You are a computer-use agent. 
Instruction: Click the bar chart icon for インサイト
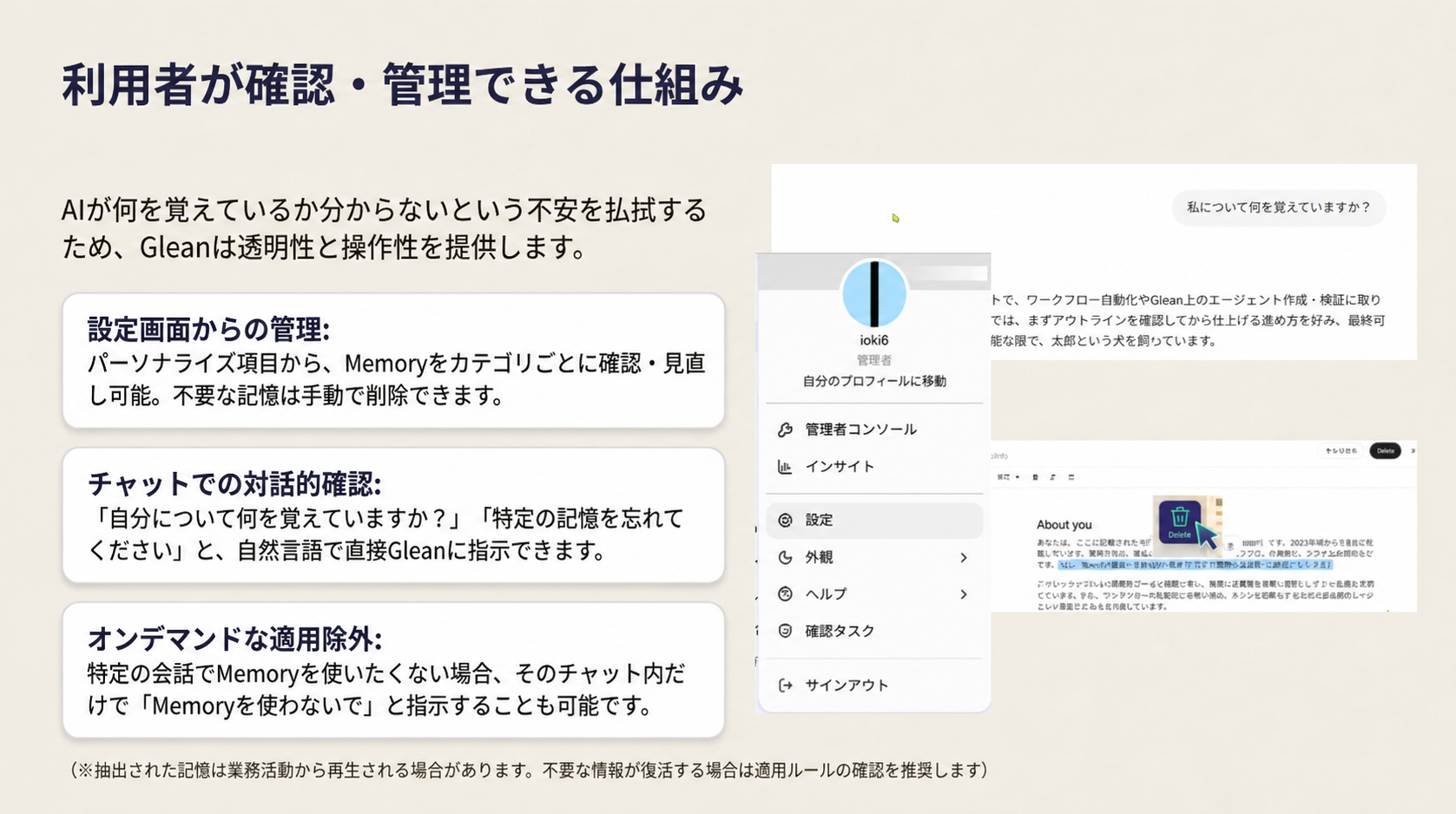(x=785, y=467)
